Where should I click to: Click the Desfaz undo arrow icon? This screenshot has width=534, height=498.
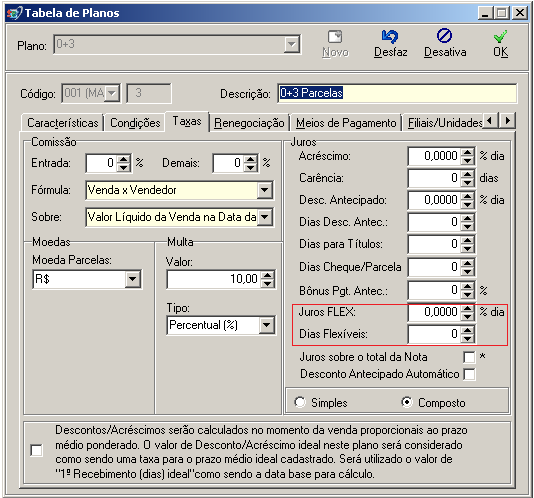tap(390, 36)
